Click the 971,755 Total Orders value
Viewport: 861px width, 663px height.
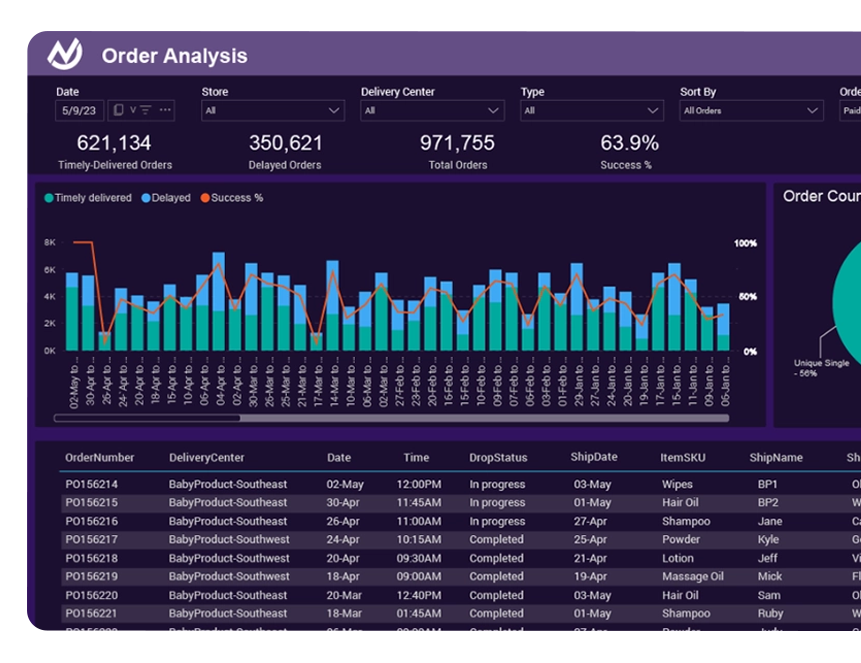[457, 143]
